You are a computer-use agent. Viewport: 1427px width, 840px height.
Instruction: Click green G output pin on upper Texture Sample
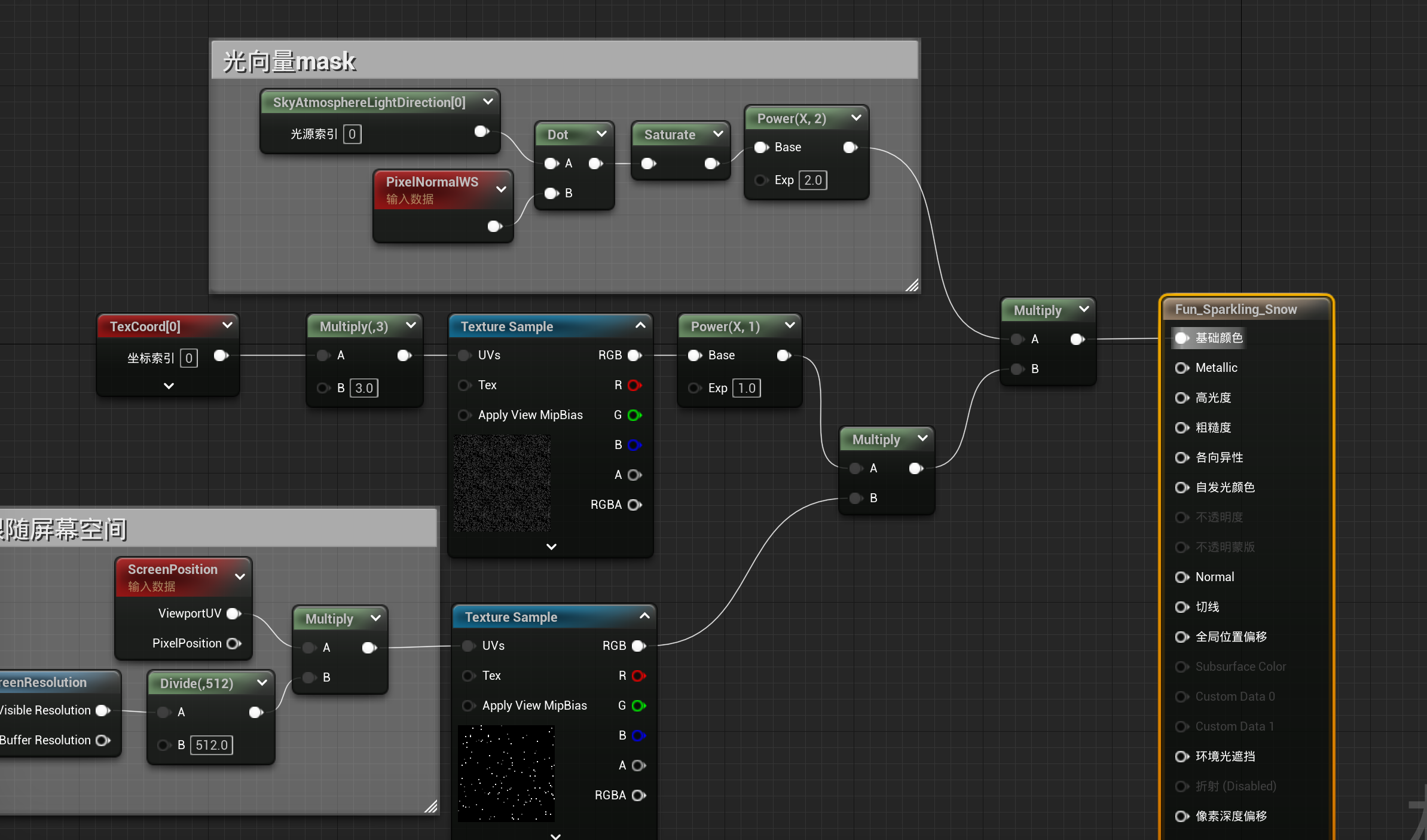(634, 415)
